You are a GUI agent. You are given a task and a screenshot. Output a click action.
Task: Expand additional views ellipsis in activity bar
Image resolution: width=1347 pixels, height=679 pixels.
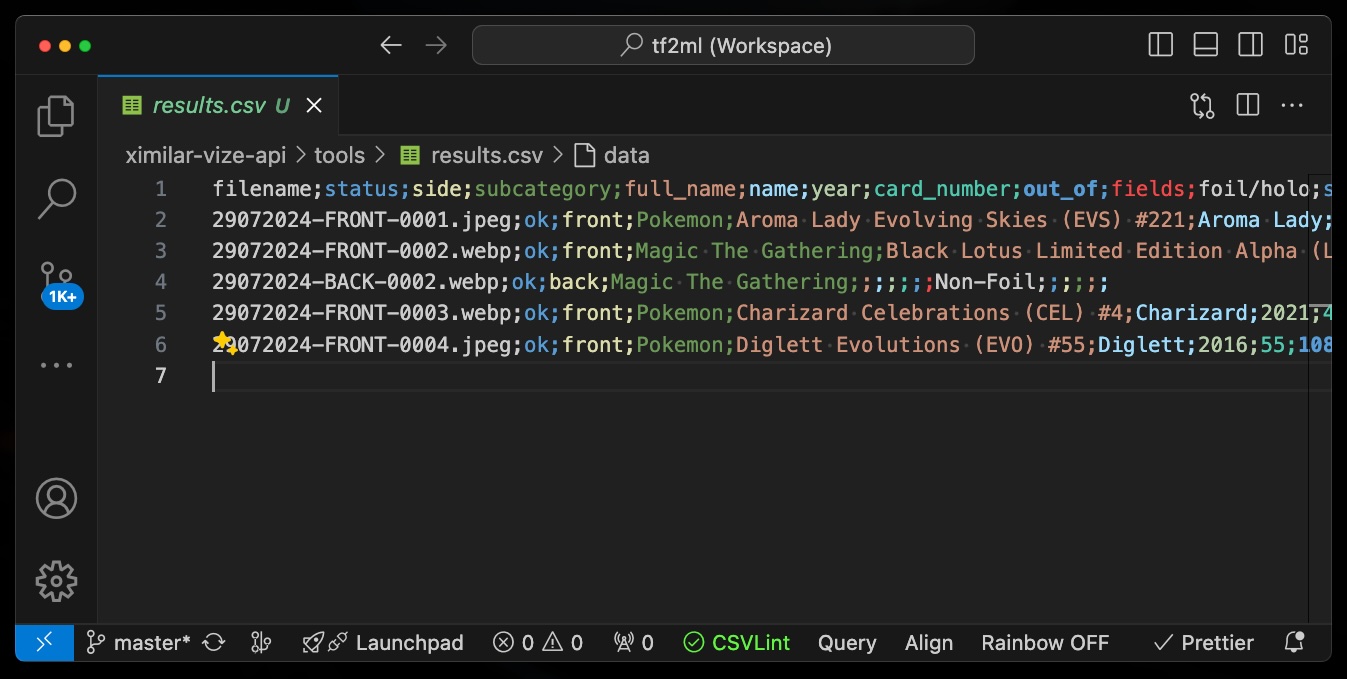(x=56, y=365)
